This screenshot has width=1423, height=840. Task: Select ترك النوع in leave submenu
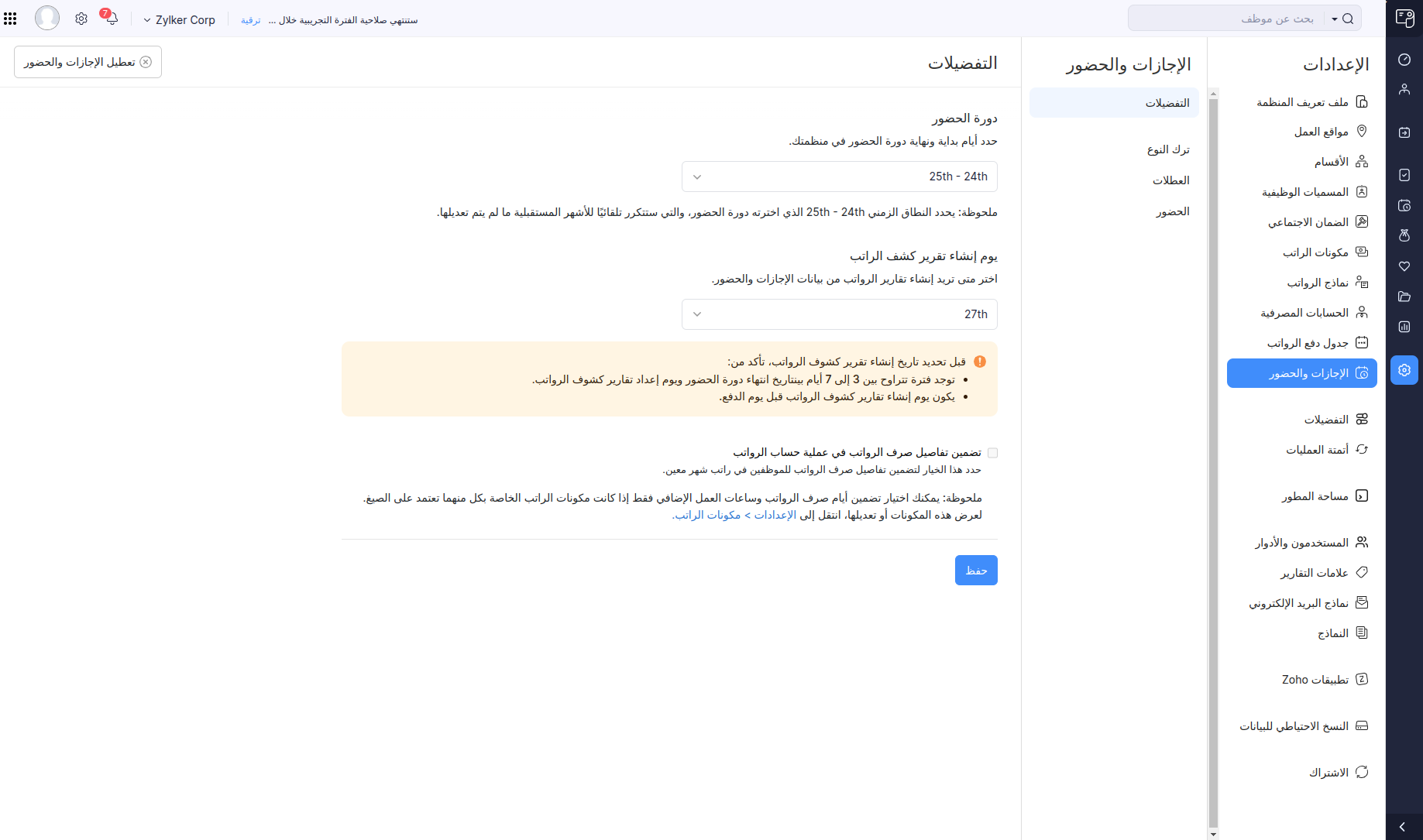click(1168, 149)
